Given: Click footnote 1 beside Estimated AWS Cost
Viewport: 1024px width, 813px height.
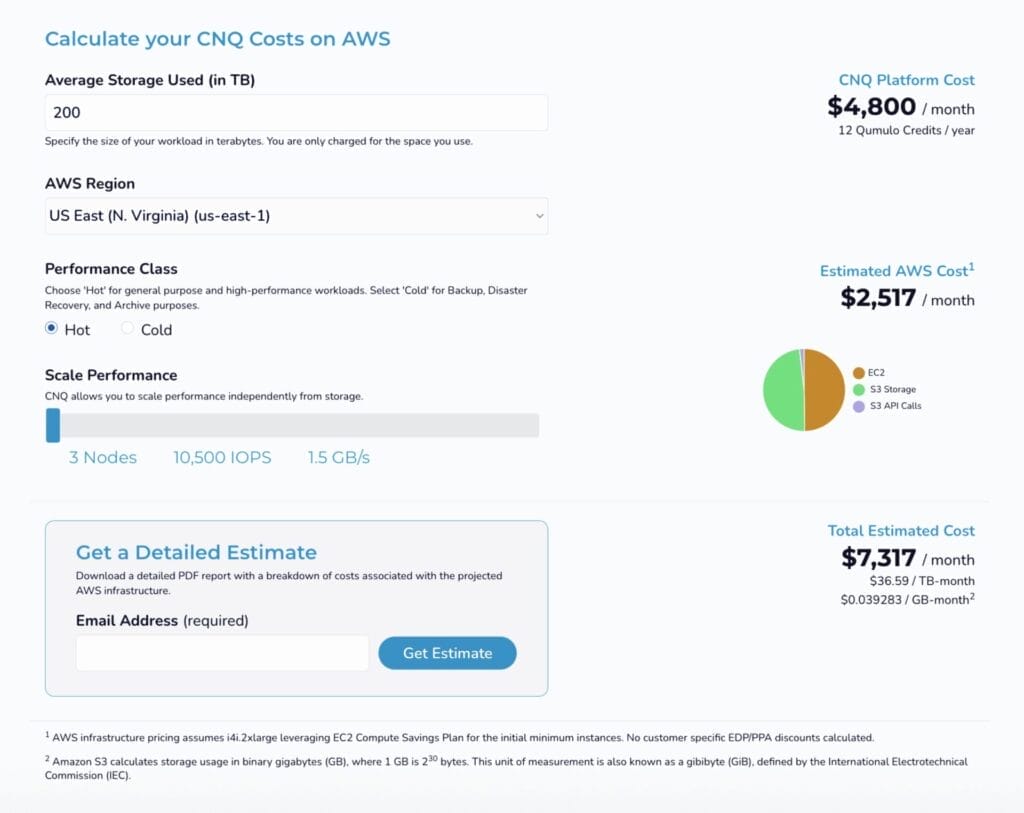Looking at the screenshot, I should click(x=972, y=267).
